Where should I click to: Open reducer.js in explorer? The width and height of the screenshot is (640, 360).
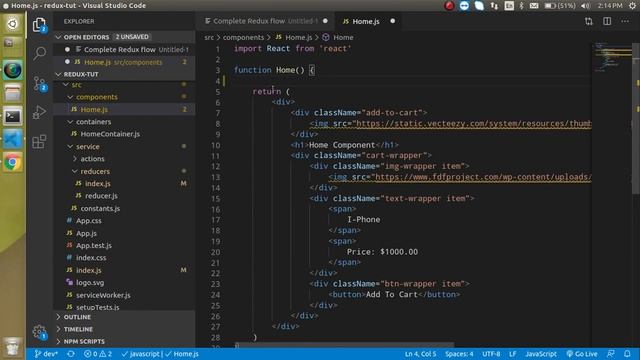[x=124, y=196]
